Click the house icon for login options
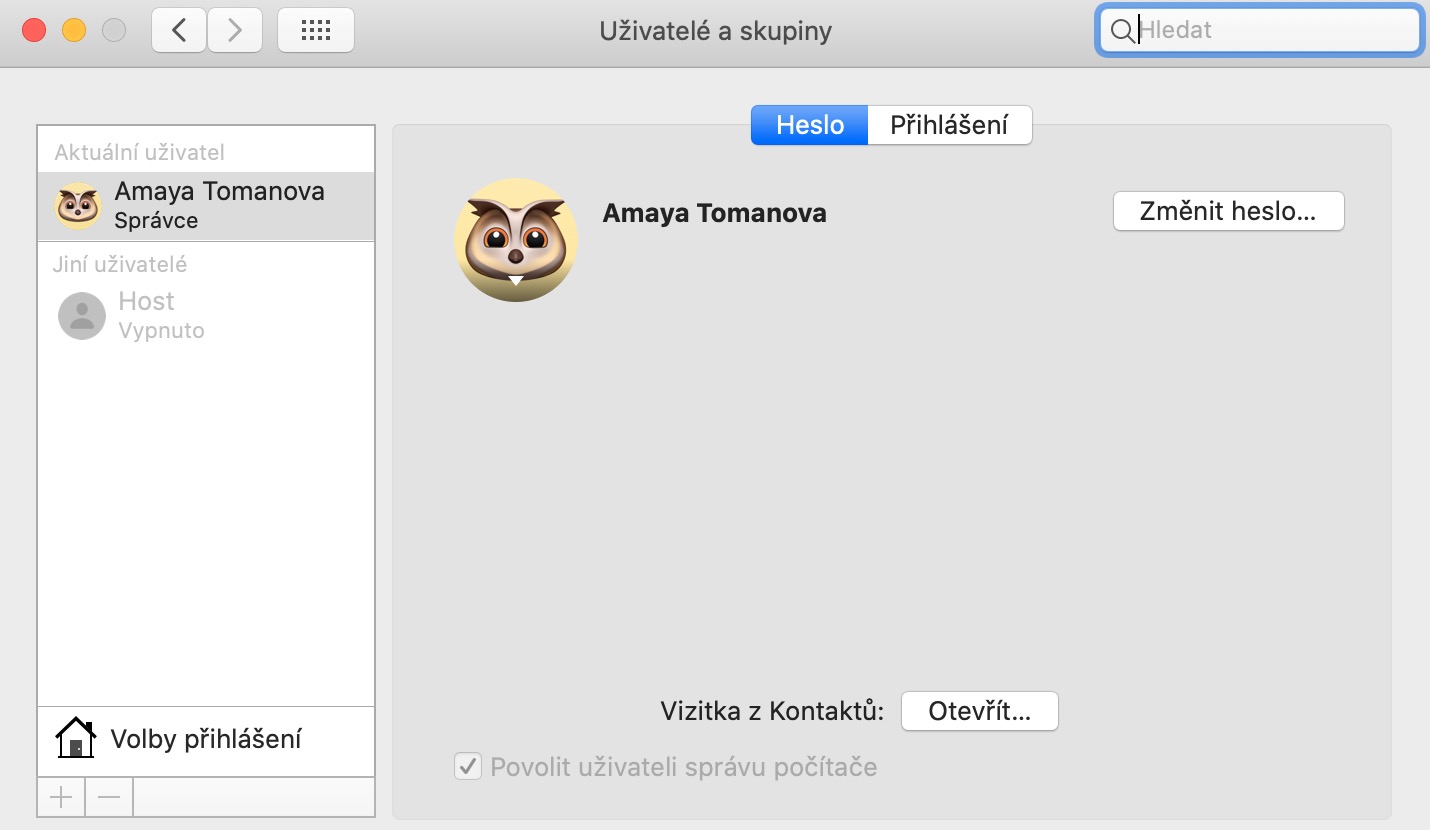Screen dimensions: 1430x830 pos(76,739)
